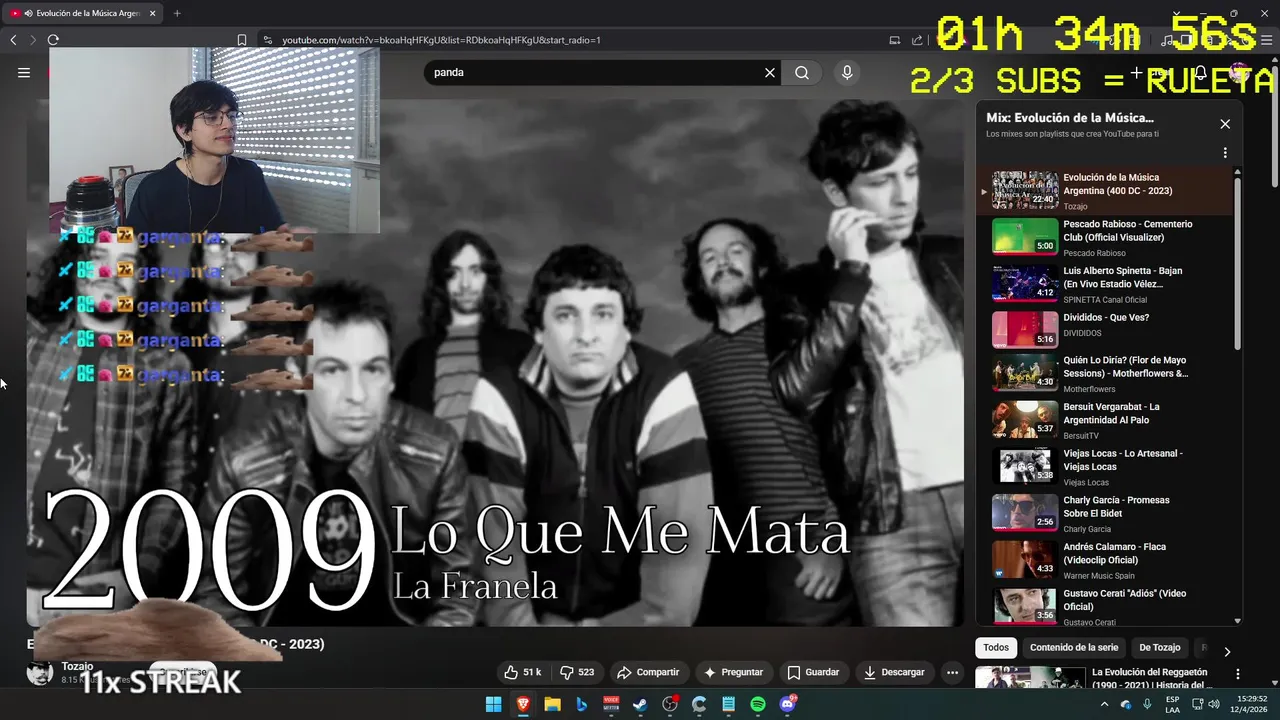This screenshot has width=1280, height=720.
Task: Start voice search with the microphone
Action: tap(847, 72)
